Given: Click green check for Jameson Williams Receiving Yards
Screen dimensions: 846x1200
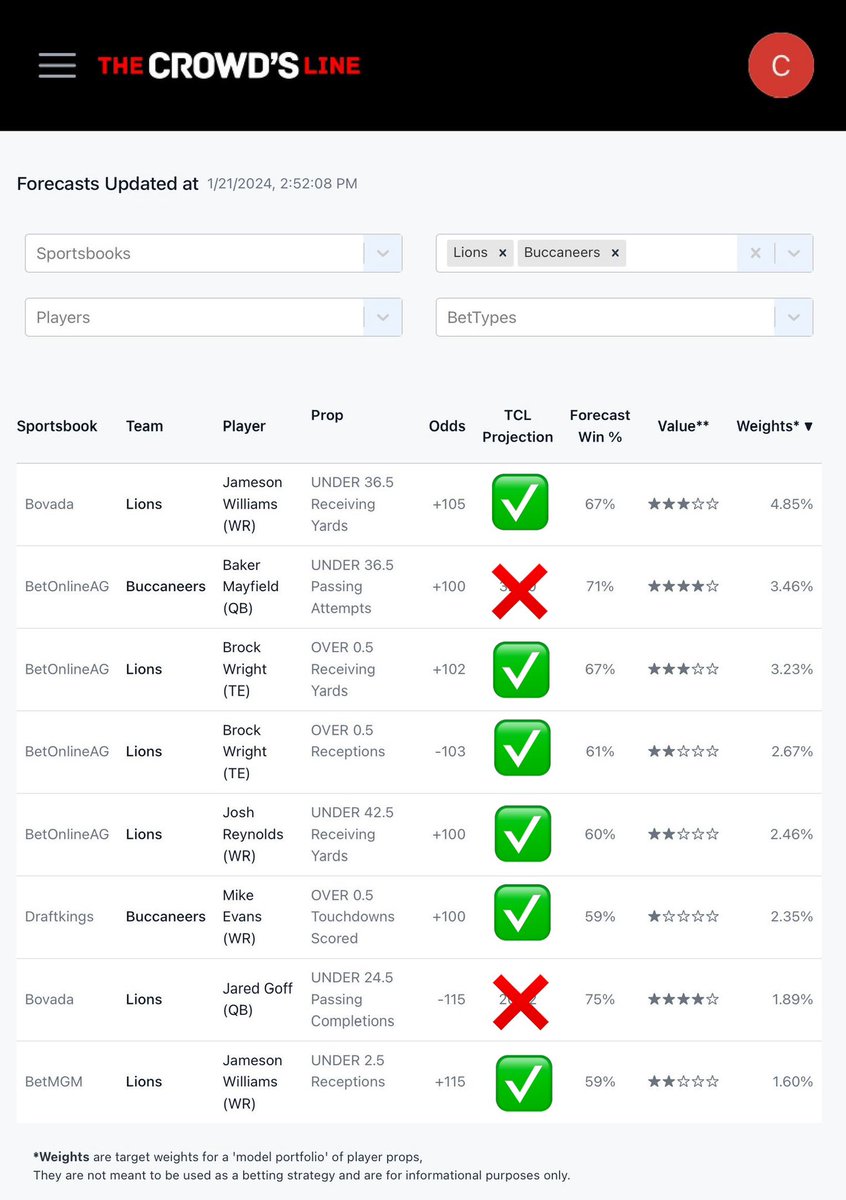Looking at the screenshot, I should point(520,503).
